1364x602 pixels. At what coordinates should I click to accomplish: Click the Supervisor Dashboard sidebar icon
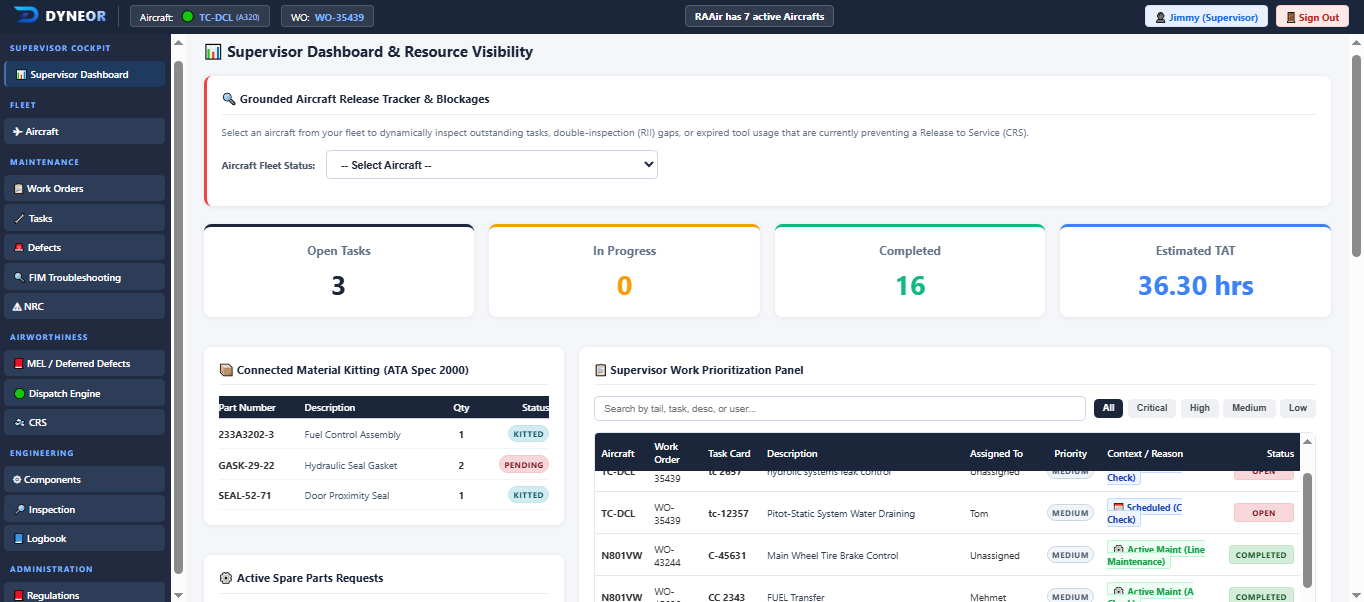[21, 75]
